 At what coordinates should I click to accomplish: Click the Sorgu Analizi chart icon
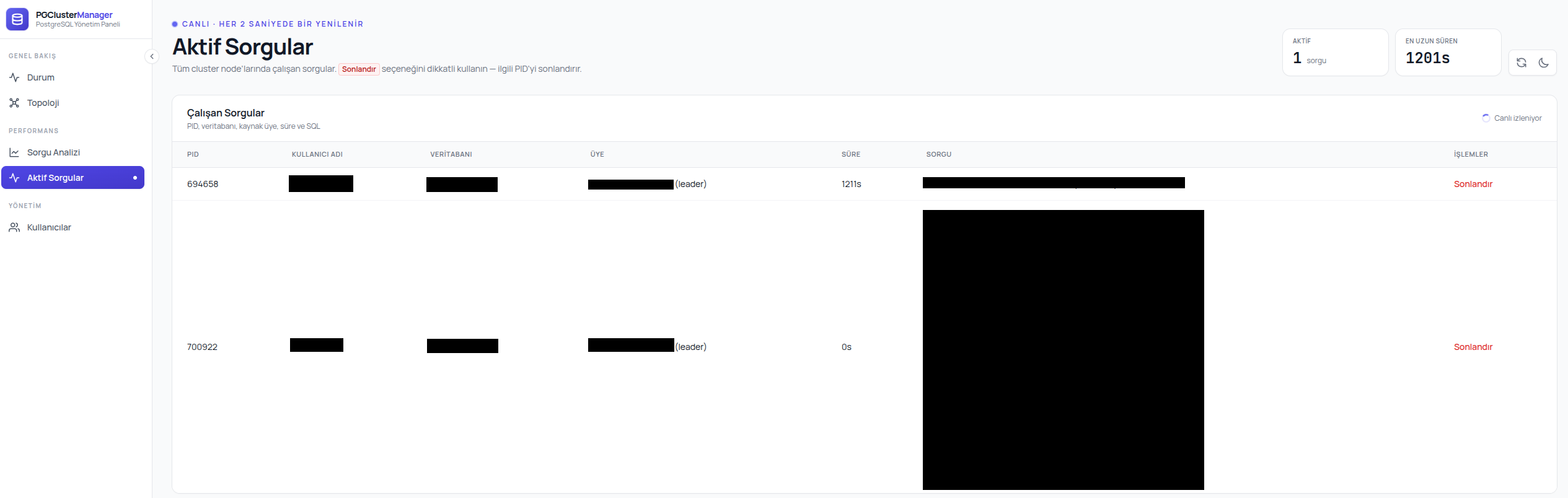coord(14,152)
